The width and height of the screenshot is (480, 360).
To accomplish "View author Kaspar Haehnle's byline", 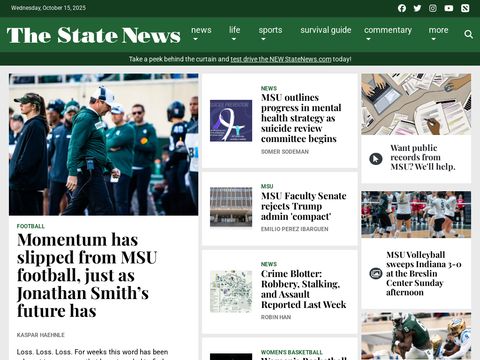I will pos(41,335).
